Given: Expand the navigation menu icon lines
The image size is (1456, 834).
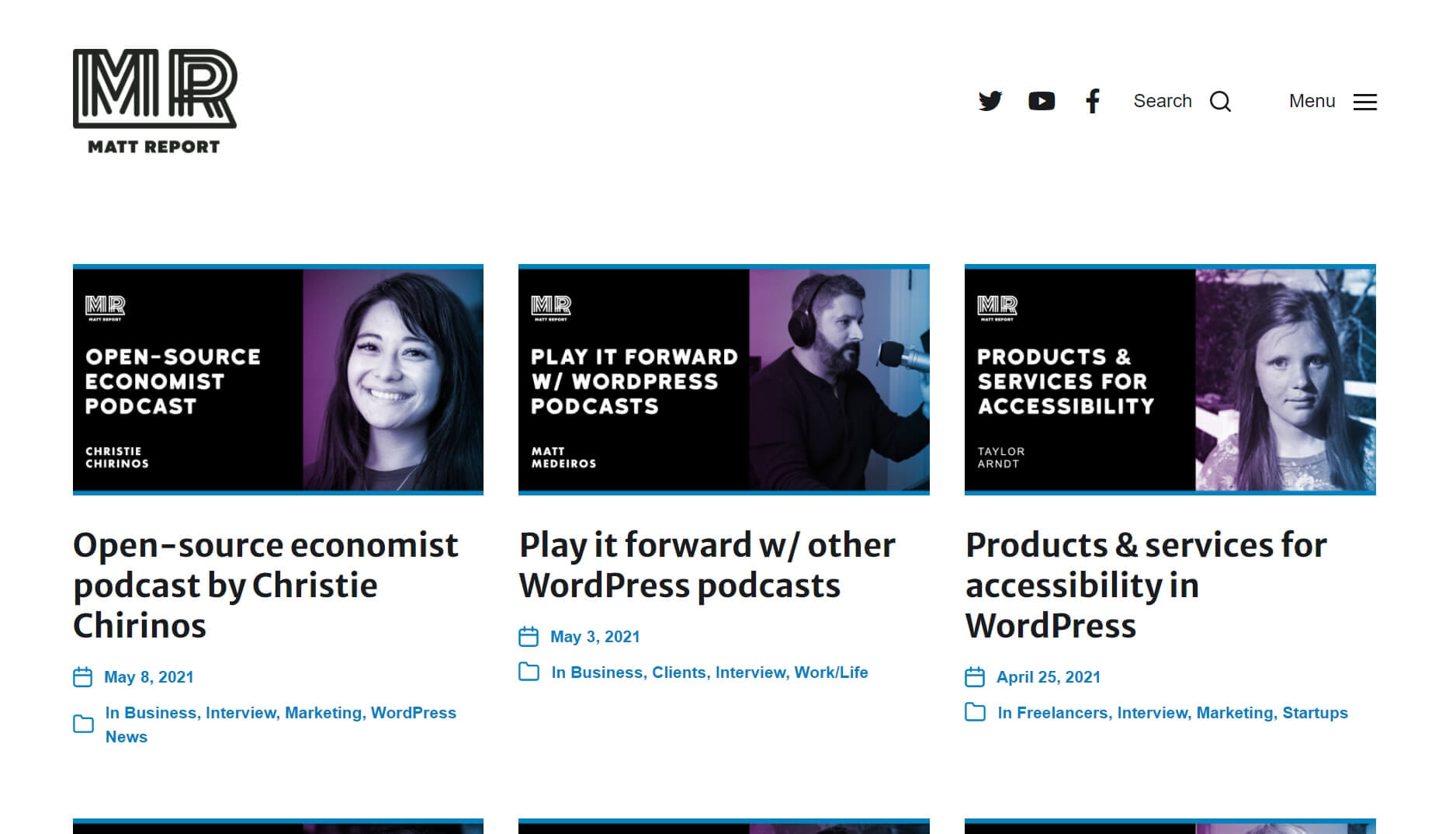Looking at the screenshot, I should click(1364, 102).
